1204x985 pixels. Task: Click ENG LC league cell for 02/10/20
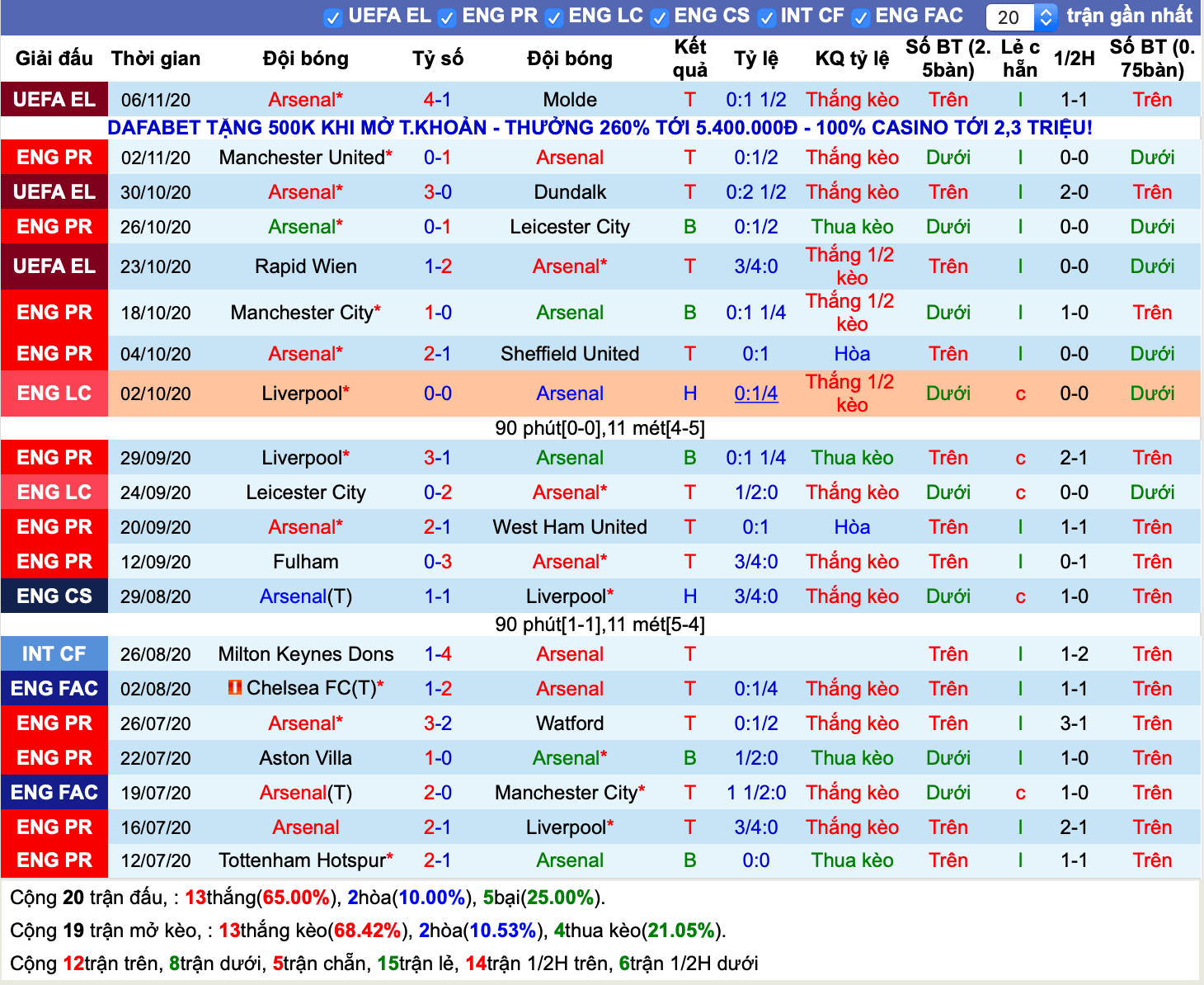pyautogui.click(x=54, y=394)
